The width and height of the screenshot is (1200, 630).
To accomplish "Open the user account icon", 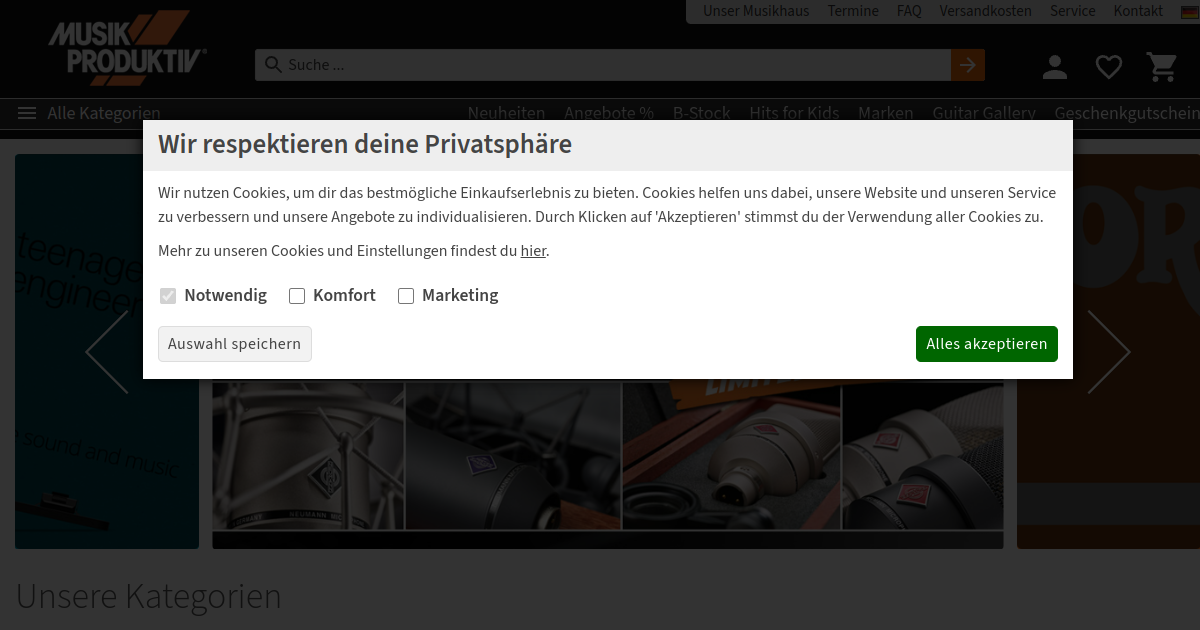I will 1055,67.
